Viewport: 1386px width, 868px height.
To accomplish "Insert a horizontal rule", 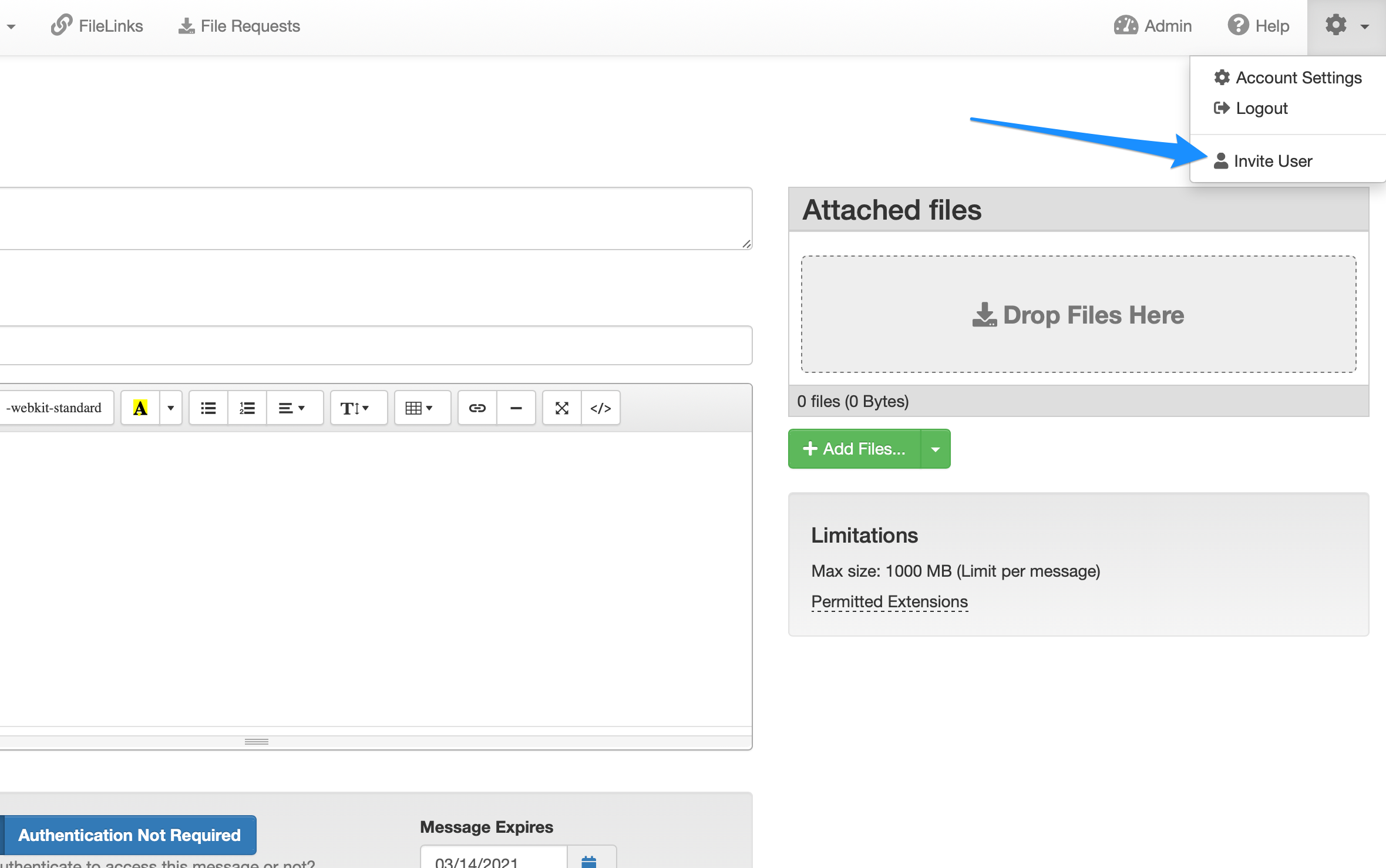I will pos(516,408).
